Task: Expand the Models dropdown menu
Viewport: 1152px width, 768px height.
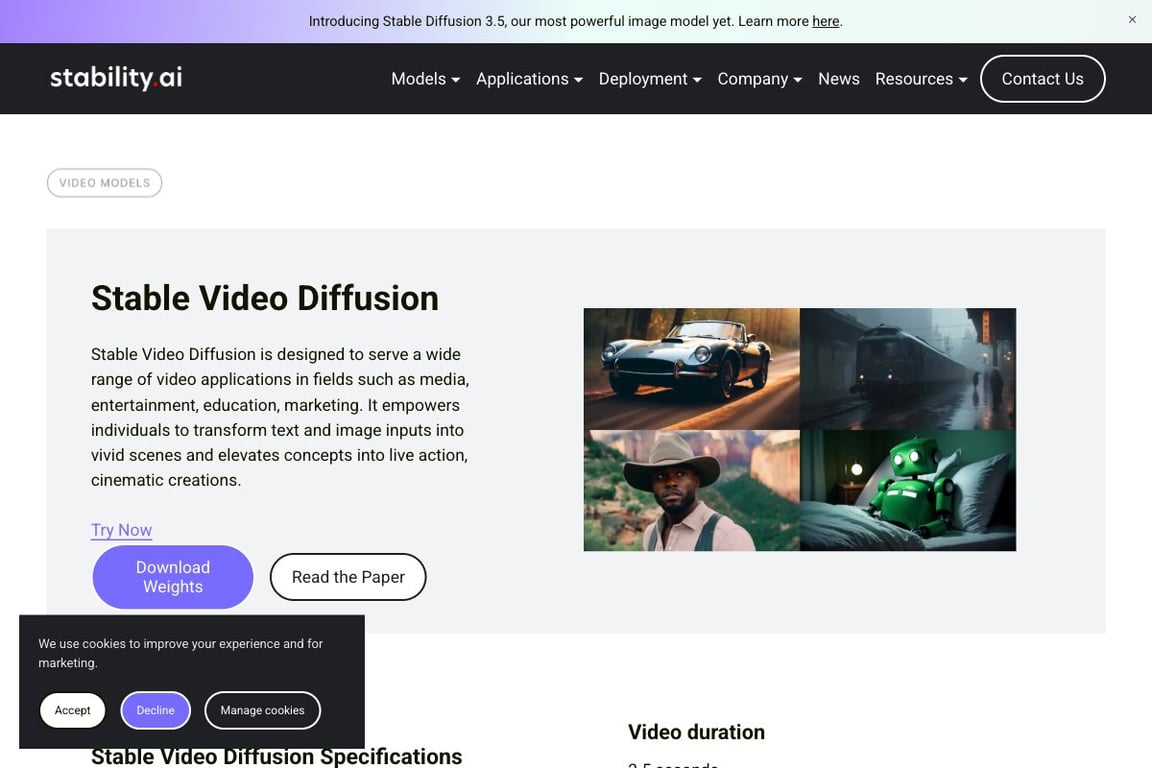Action: (x=425, y=79)
